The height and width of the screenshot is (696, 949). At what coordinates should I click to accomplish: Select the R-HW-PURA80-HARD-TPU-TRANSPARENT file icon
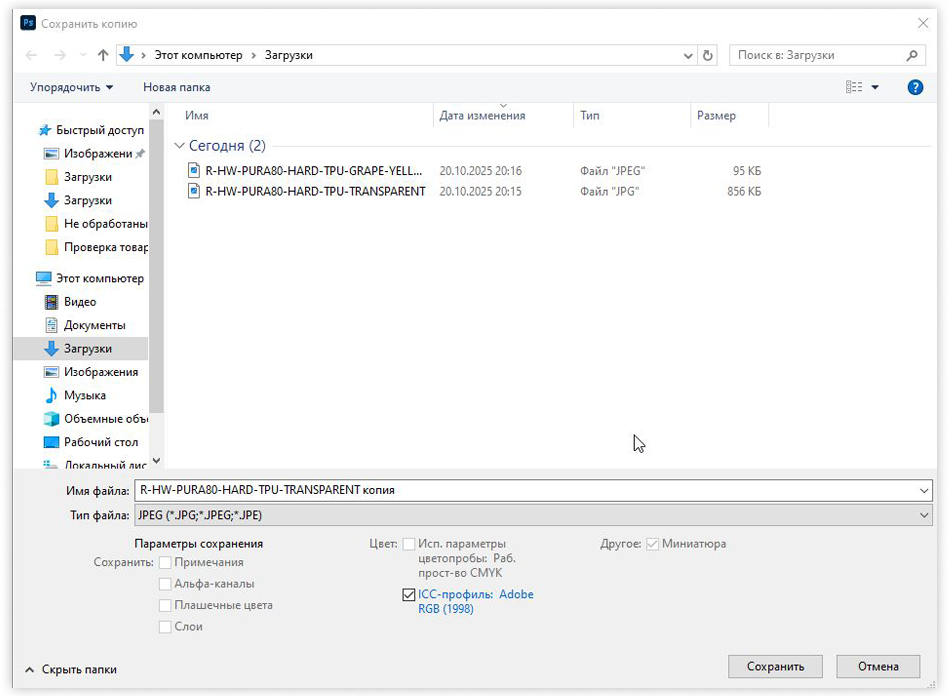click(x=195, y=191)
